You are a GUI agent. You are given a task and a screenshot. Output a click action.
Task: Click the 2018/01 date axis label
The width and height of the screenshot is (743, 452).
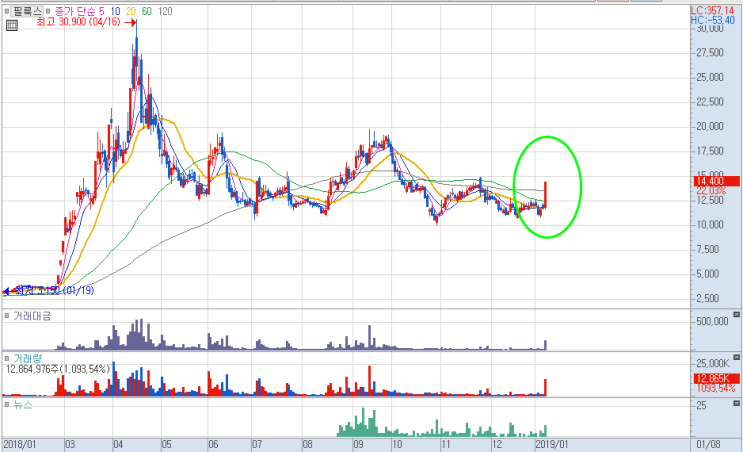click(19, 444)
